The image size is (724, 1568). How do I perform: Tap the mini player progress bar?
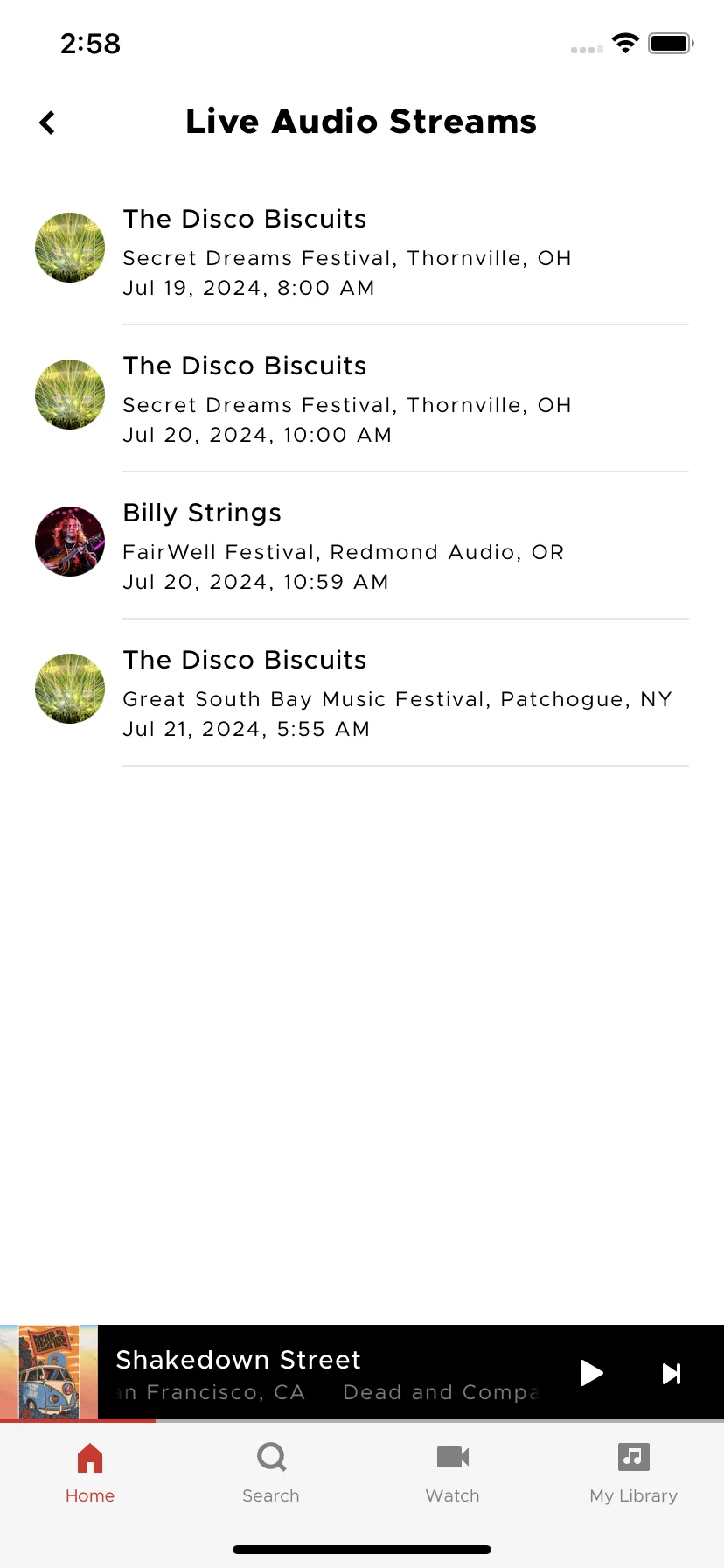pos(362,1421)
